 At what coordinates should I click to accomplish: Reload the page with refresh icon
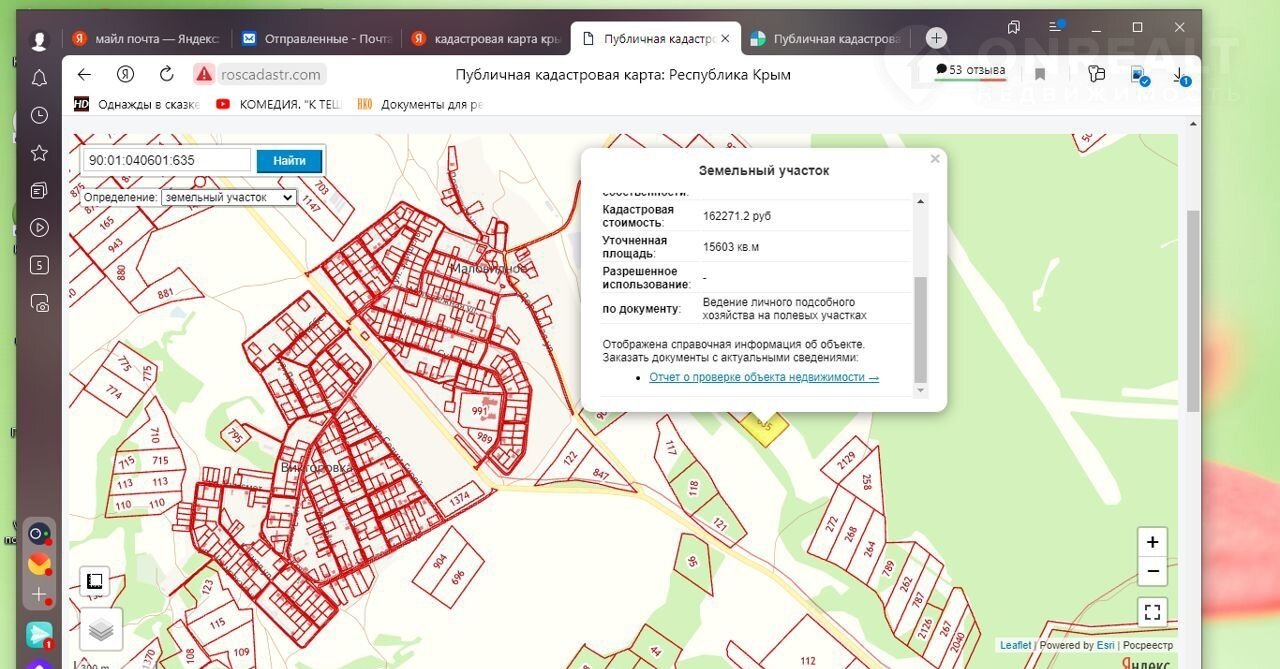(167, 74)
